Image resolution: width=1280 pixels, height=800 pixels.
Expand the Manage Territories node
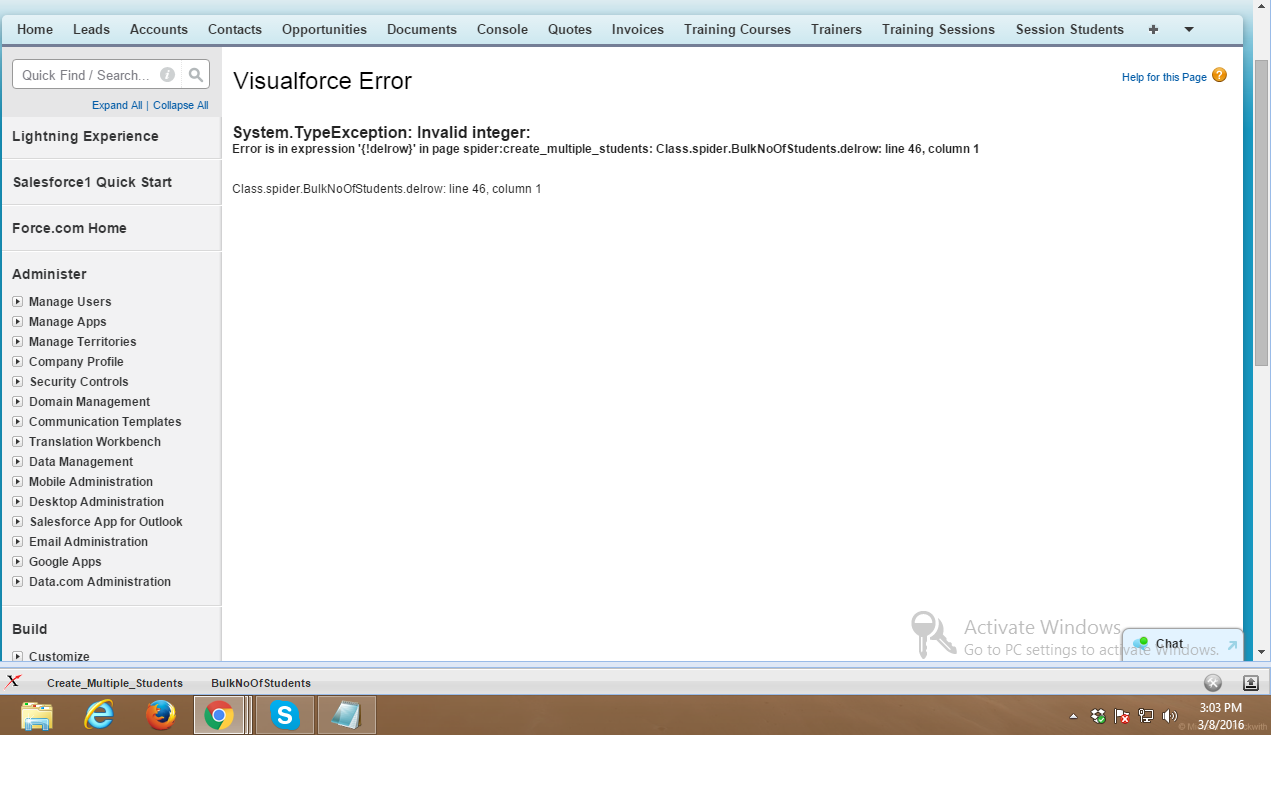[18, 341]
